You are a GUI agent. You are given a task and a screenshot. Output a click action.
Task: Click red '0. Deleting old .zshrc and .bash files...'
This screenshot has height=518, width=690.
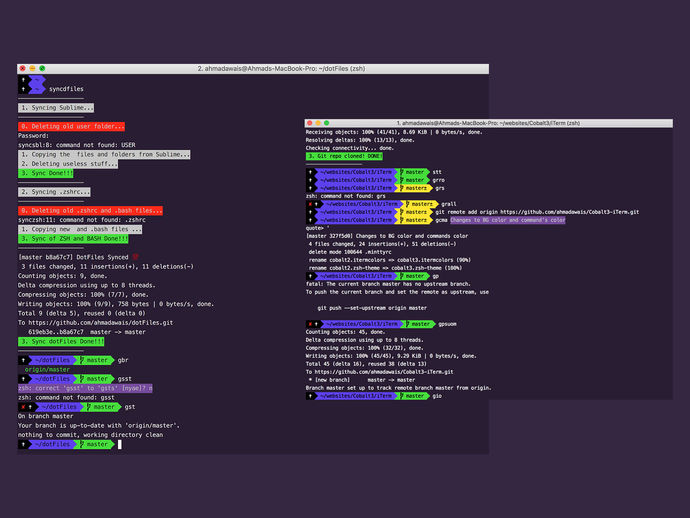tap(90, 210)
